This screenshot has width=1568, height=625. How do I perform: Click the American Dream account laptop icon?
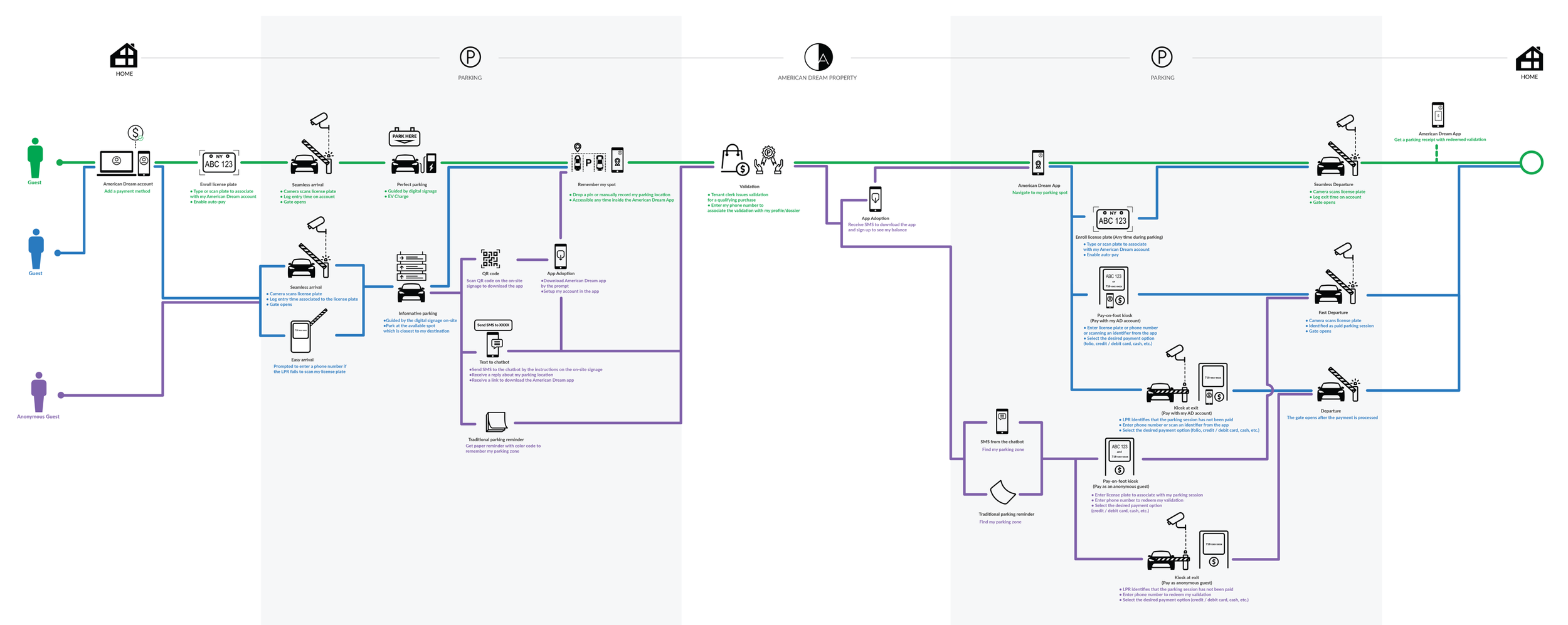pyautogui.click(x=117, y=163)
